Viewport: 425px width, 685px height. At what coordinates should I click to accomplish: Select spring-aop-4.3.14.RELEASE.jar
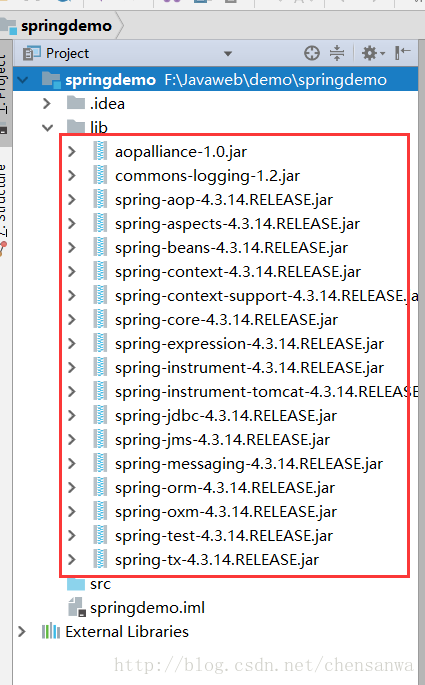[224, 200]
